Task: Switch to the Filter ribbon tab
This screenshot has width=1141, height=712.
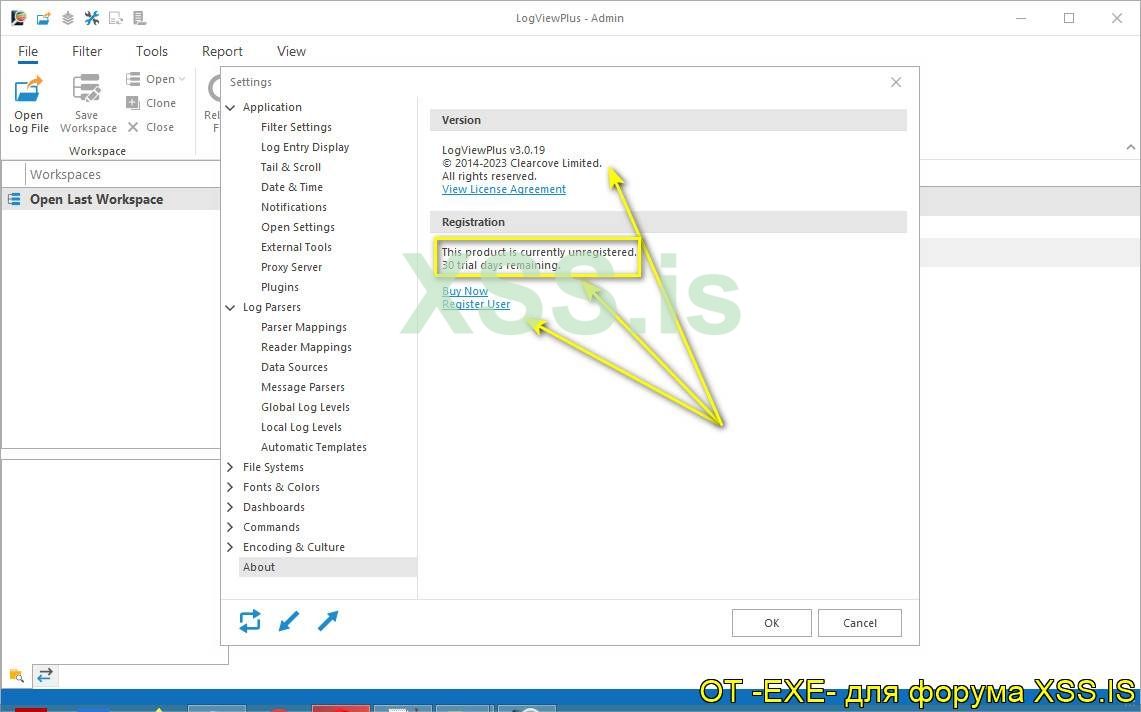Action: tap(87, 51)
